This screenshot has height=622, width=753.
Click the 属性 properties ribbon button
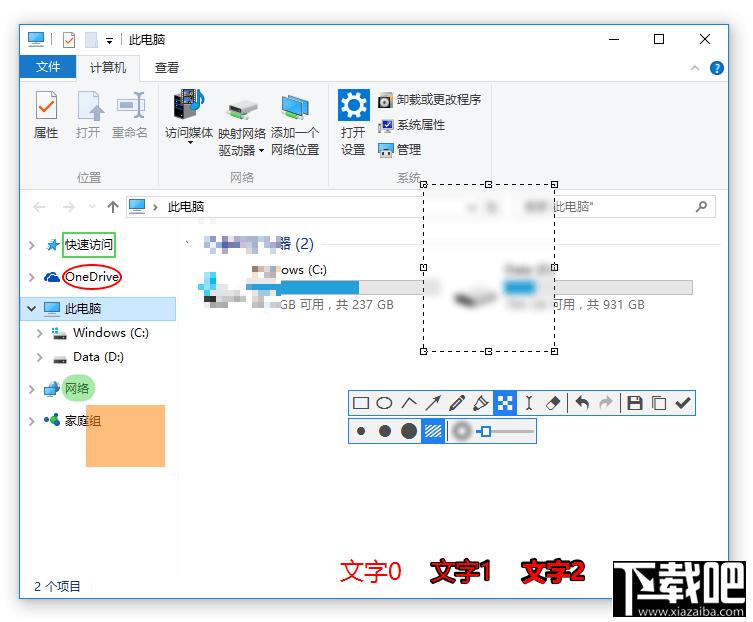[46, 115]
